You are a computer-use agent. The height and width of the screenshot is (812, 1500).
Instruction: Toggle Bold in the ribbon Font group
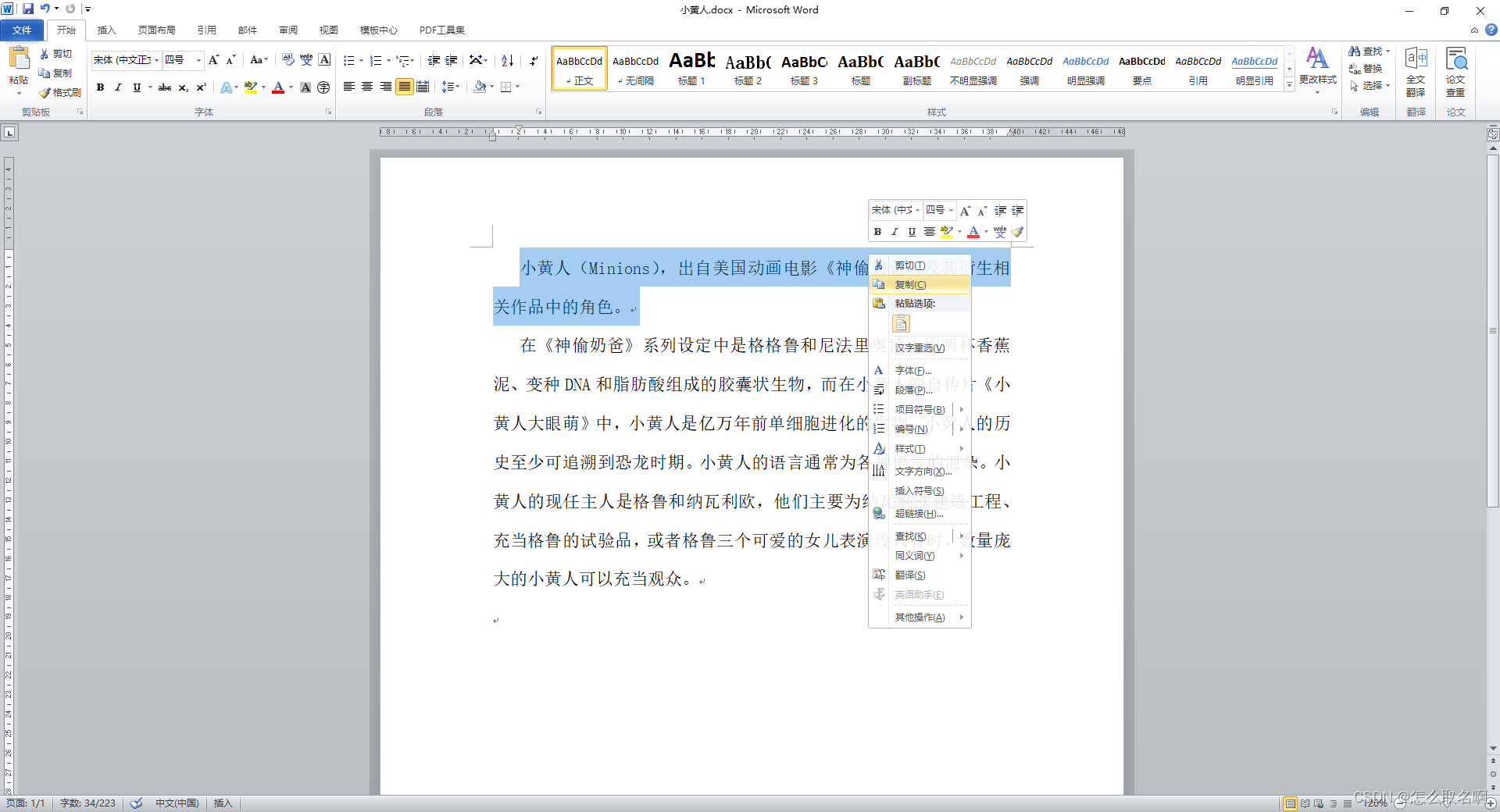pos(100,87)
